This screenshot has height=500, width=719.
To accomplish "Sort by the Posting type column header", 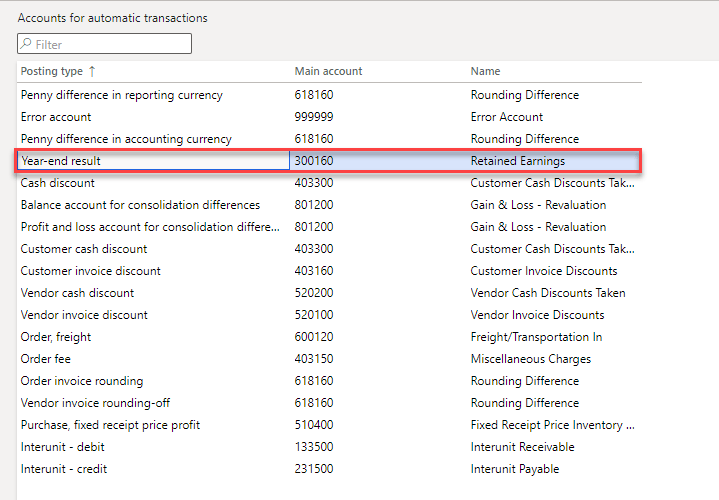I will click(x=51, y=71).
